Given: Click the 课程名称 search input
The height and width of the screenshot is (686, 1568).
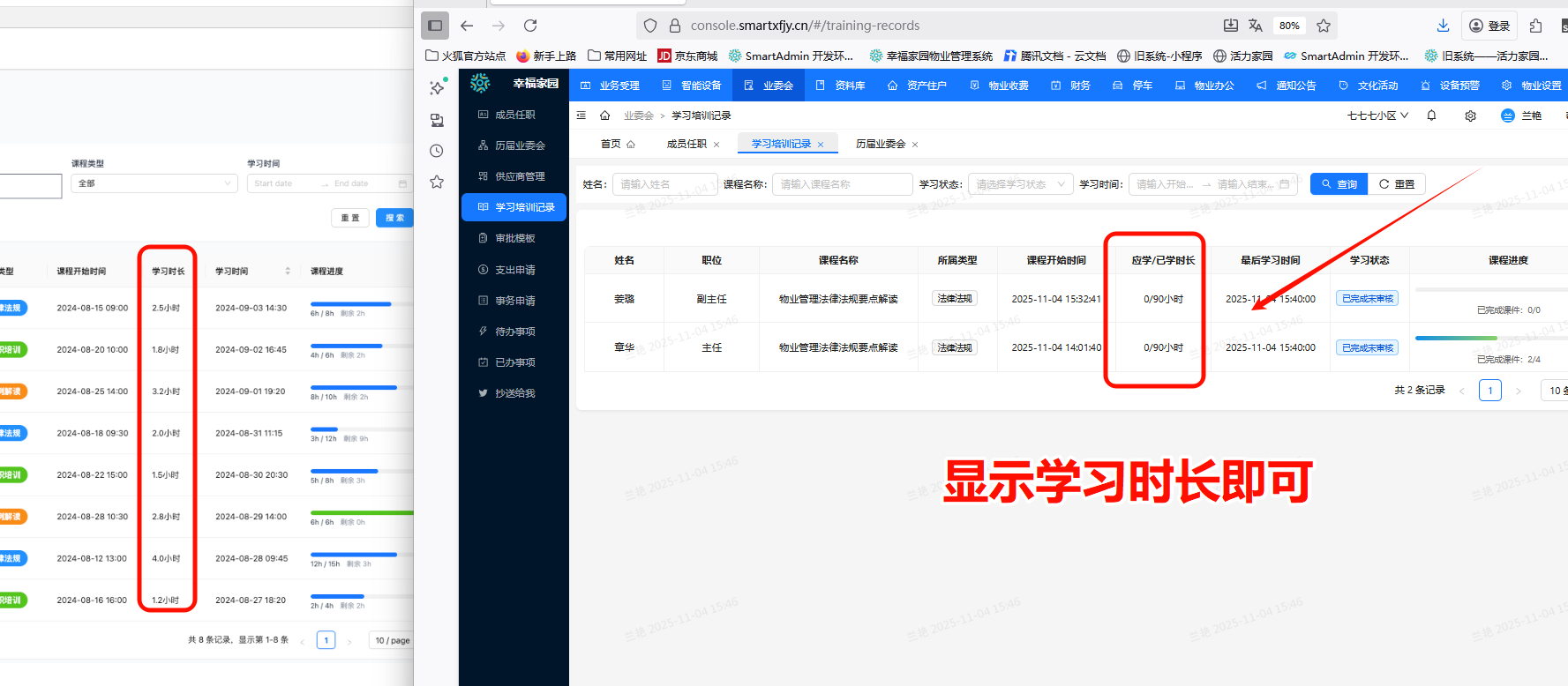Looking at the screenshot, I should tap(843, 184).
